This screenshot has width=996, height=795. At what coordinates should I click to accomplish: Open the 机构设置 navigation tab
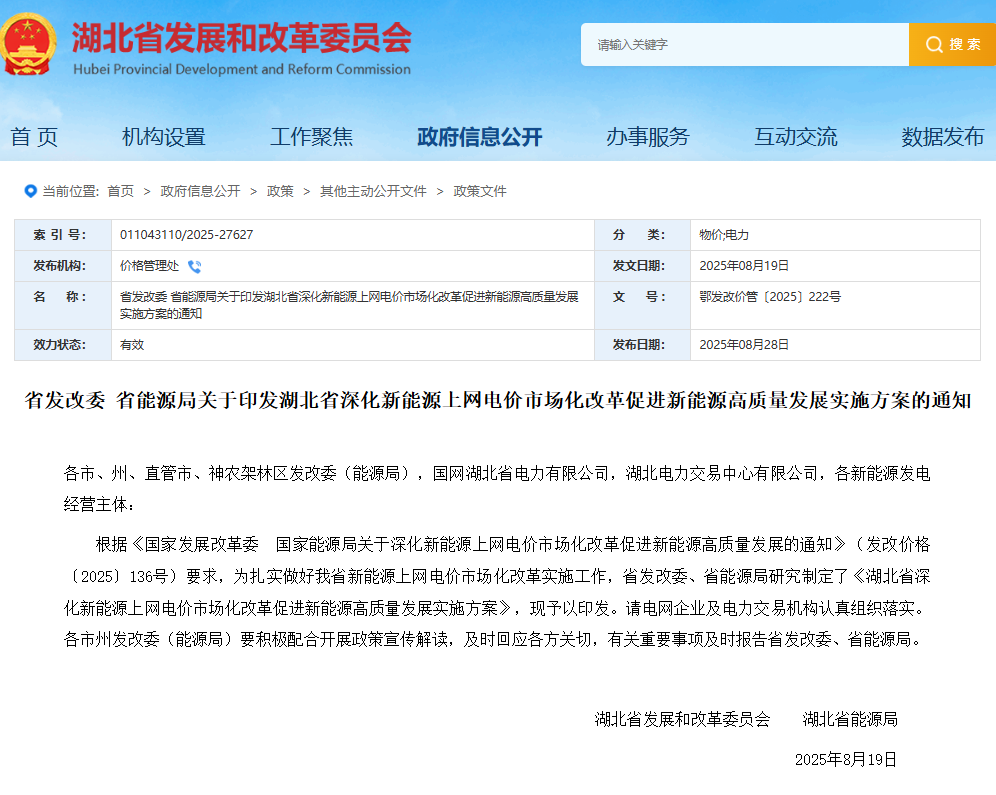tap(163, 137)
